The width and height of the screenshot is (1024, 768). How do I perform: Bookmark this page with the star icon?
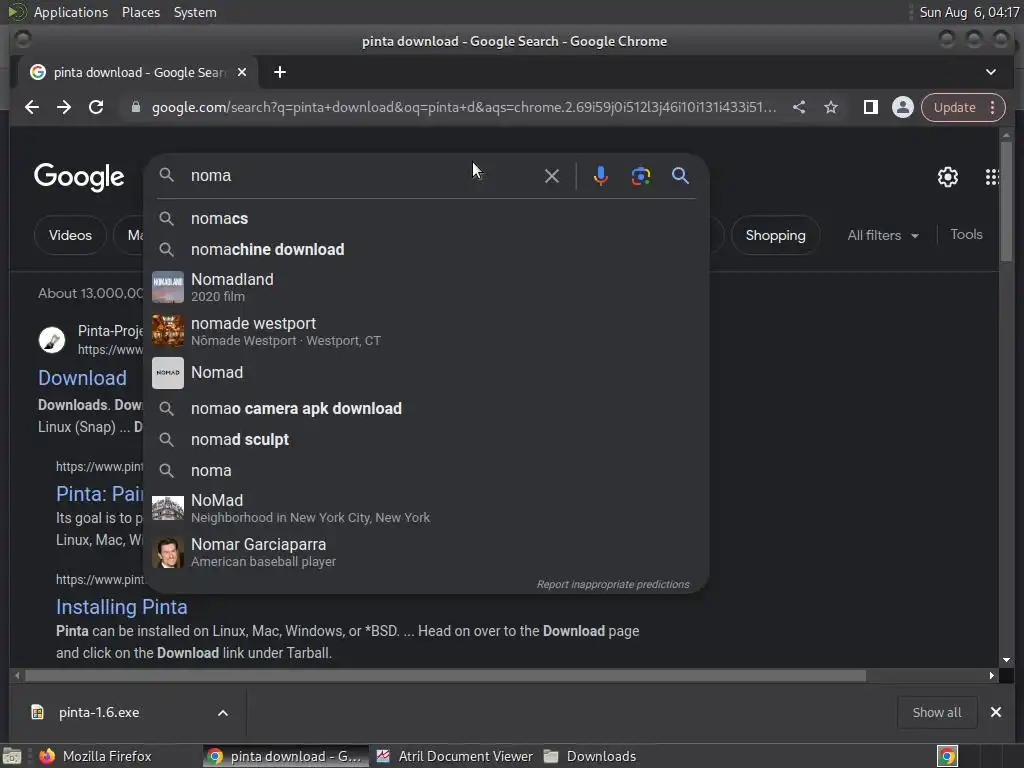[x=831, y=107]
